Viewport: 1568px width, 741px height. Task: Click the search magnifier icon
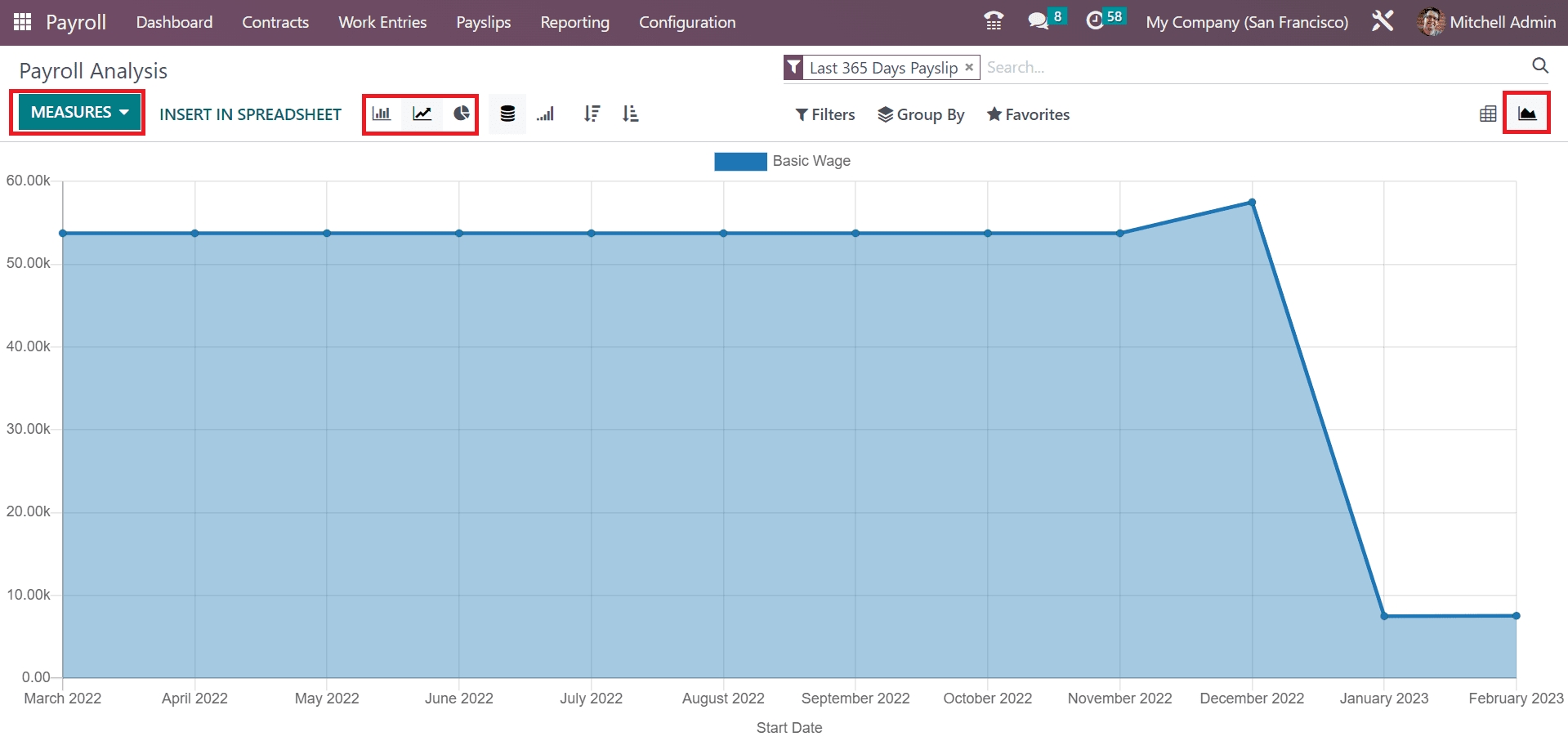point(1539,66)
